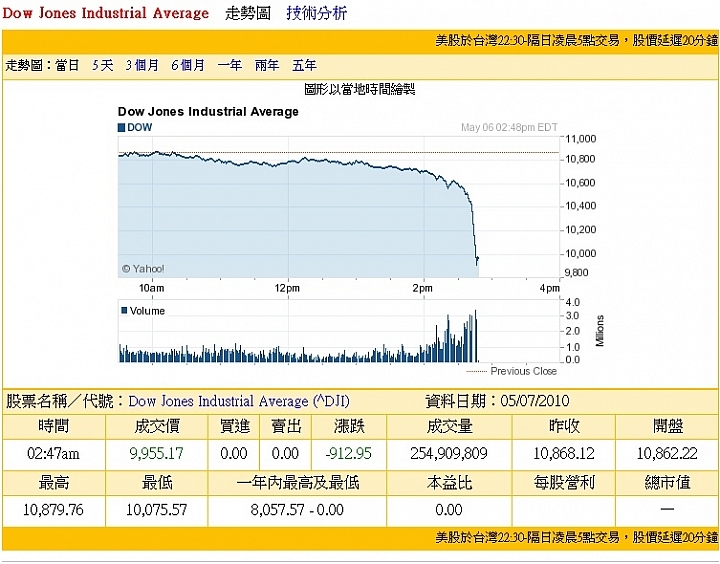Click the time value 02:47am
Screen dimensions: 720x564
[53, 454]
